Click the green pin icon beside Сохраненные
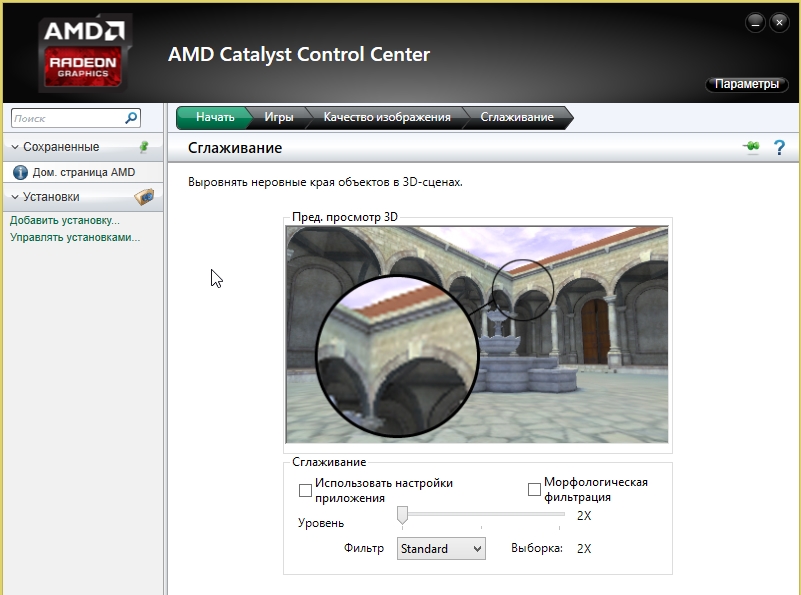Image resolution: width=801 pixels, height=595 pixels. click(144, 147)
